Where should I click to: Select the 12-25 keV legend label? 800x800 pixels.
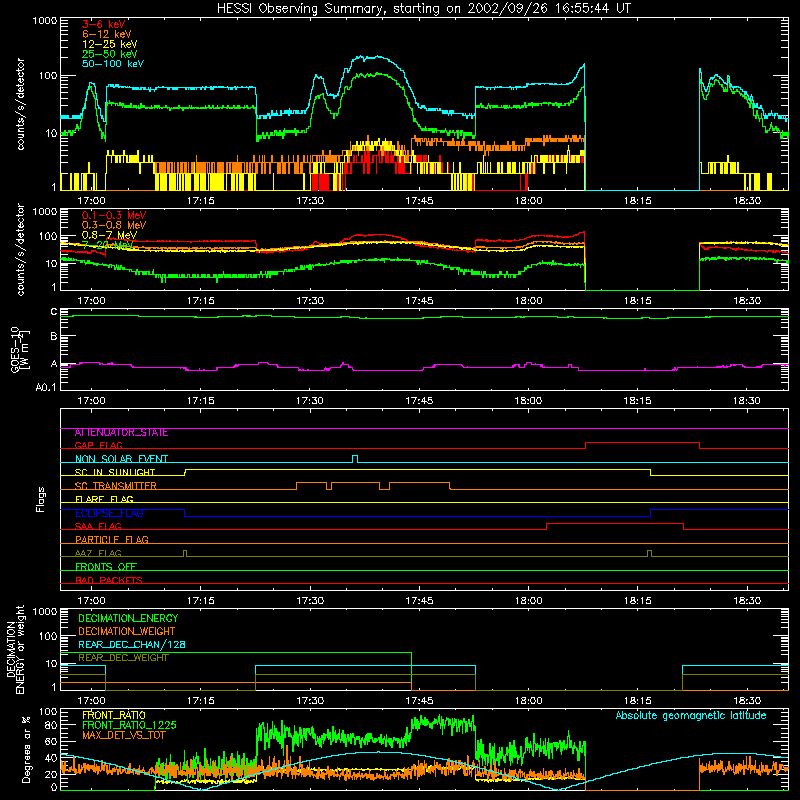click(110, 44)
